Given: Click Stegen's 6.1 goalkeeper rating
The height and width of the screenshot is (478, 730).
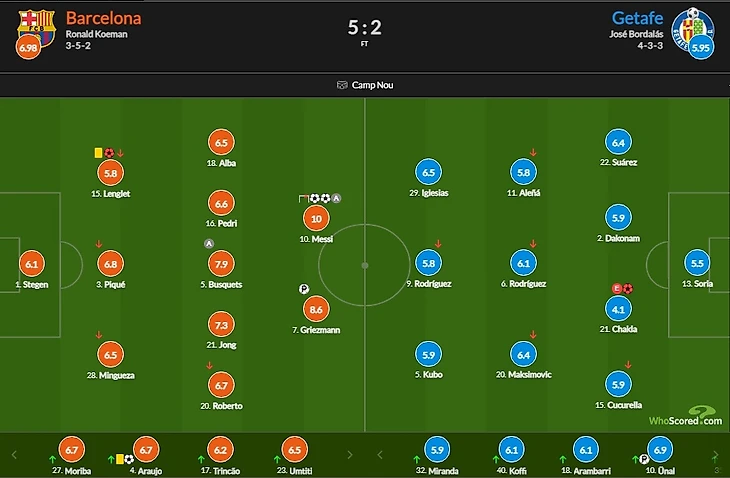Looking at the screenshot, I should (32, 264).
